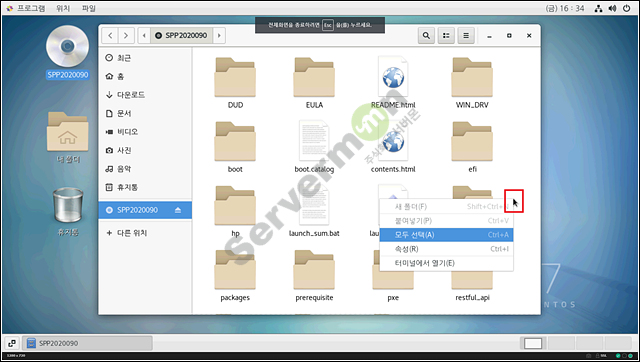Select the boot folder icon
This screenshot has width=640, height=362.
235,142
